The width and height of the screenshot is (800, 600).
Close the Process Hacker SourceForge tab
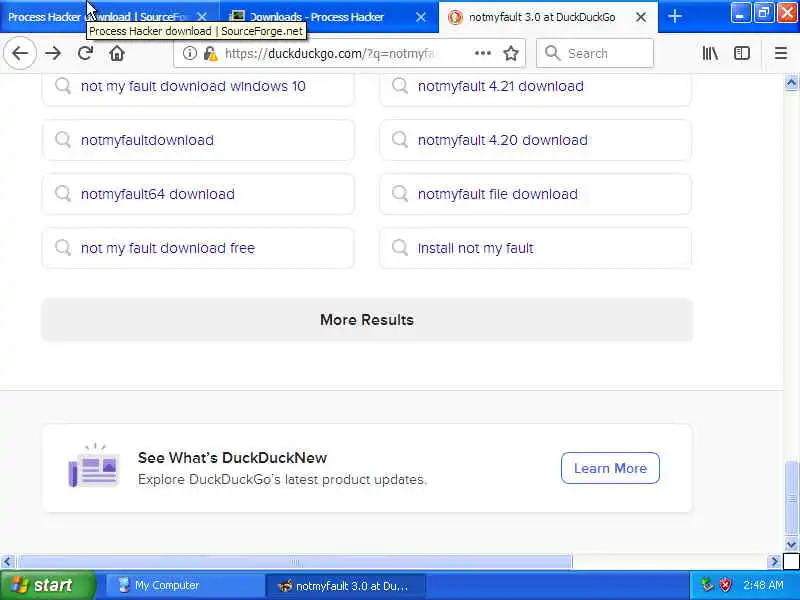pyautogui.click(x=202, y=17)
